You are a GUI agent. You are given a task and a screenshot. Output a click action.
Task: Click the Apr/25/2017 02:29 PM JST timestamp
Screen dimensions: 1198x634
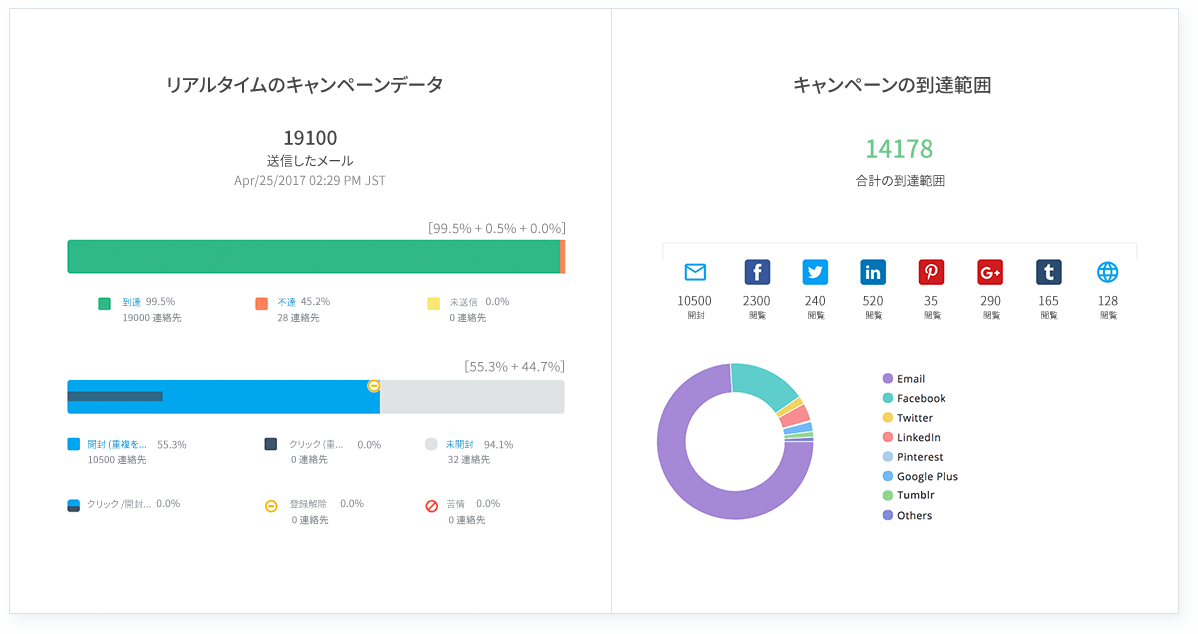click(x=310, y=181)
